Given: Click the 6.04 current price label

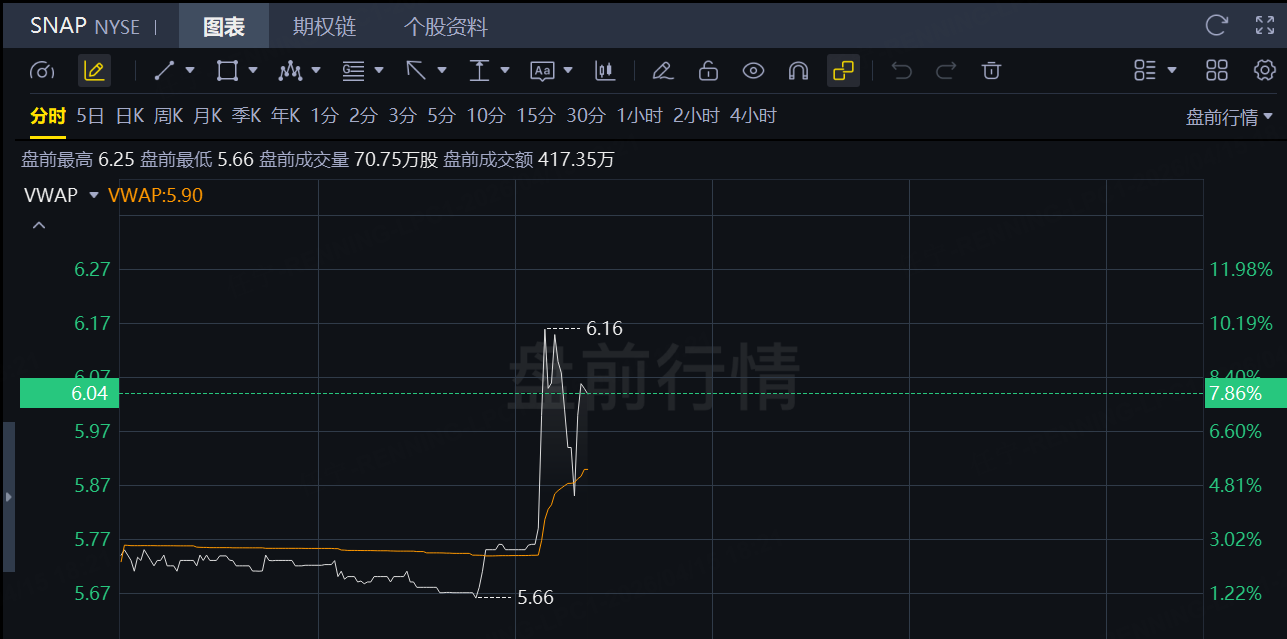Looking at the screenshot, I should pyautogui.click(x=69, y=394).
